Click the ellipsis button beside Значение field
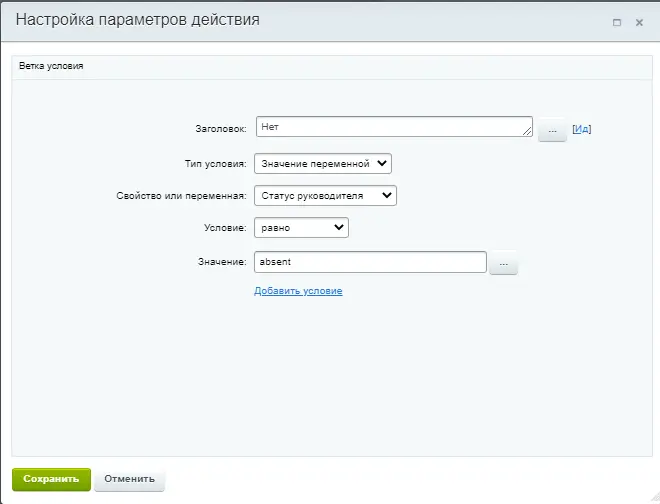 click(x=503, y=263)
